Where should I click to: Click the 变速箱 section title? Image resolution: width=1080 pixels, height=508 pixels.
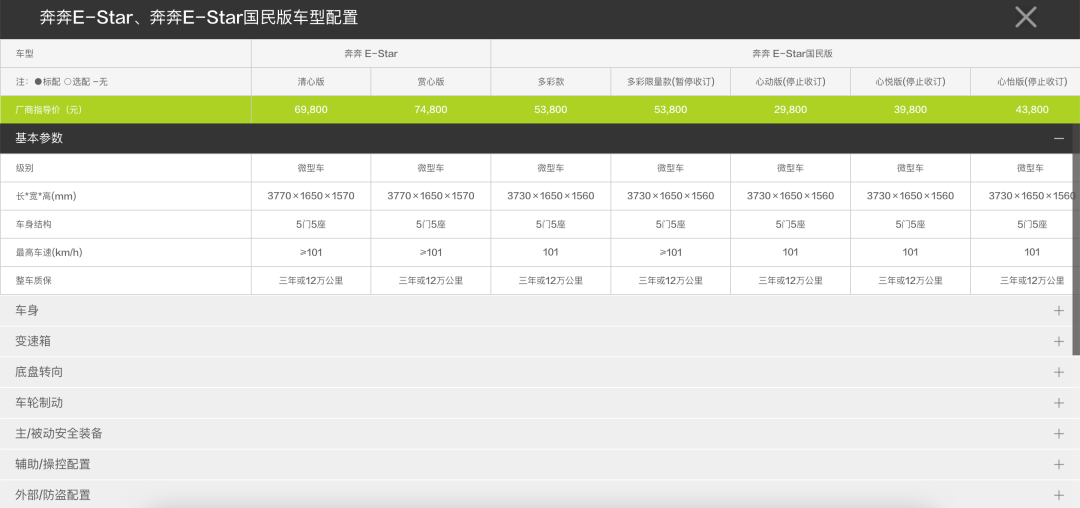tap(33, 341)
